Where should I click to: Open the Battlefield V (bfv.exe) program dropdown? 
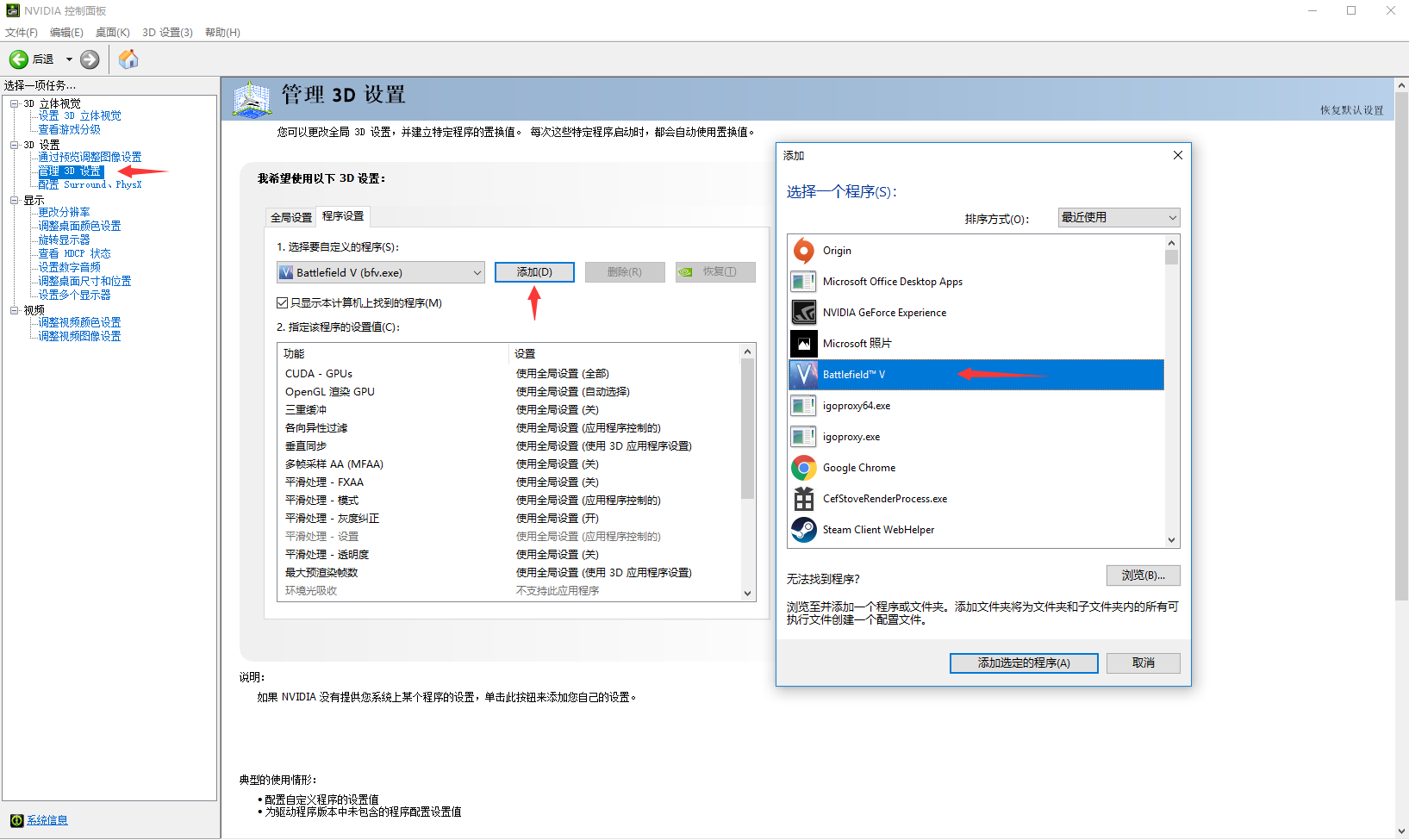click(x=381, y=272)
